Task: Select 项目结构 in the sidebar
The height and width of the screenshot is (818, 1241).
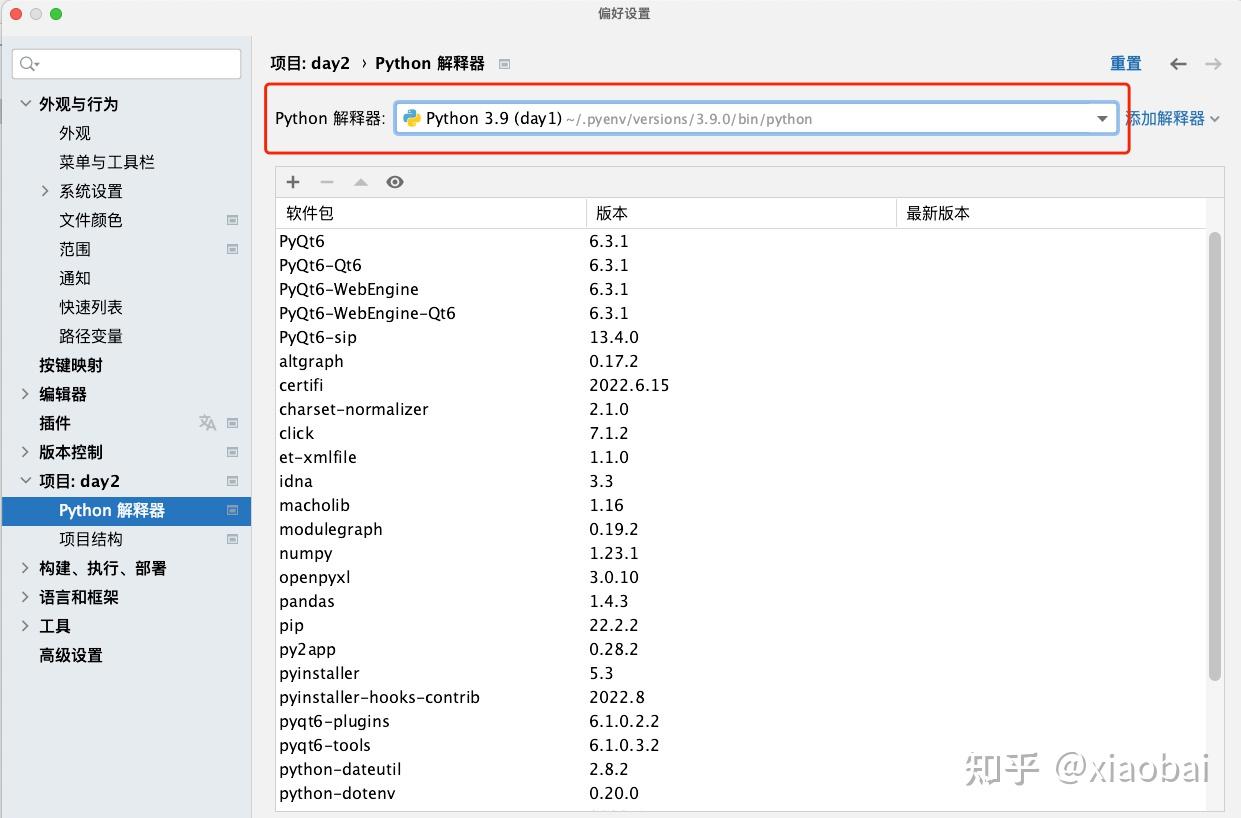Action: point(89,539)
